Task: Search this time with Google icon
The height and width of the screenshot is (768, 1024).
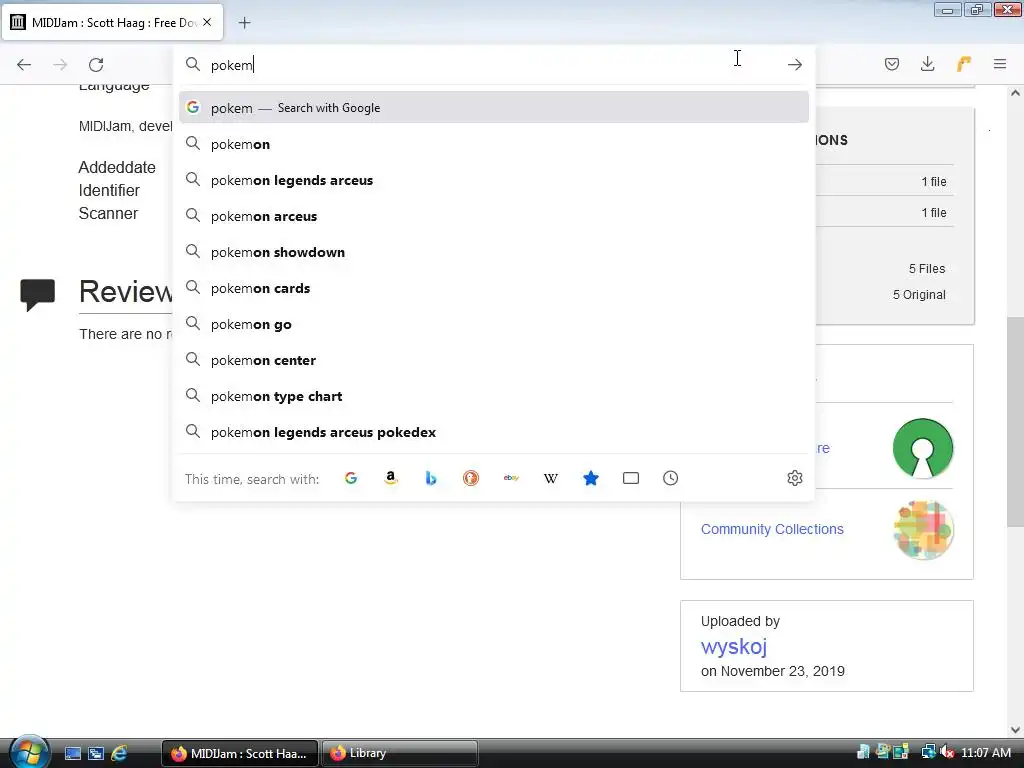Action: coord(351,478)
